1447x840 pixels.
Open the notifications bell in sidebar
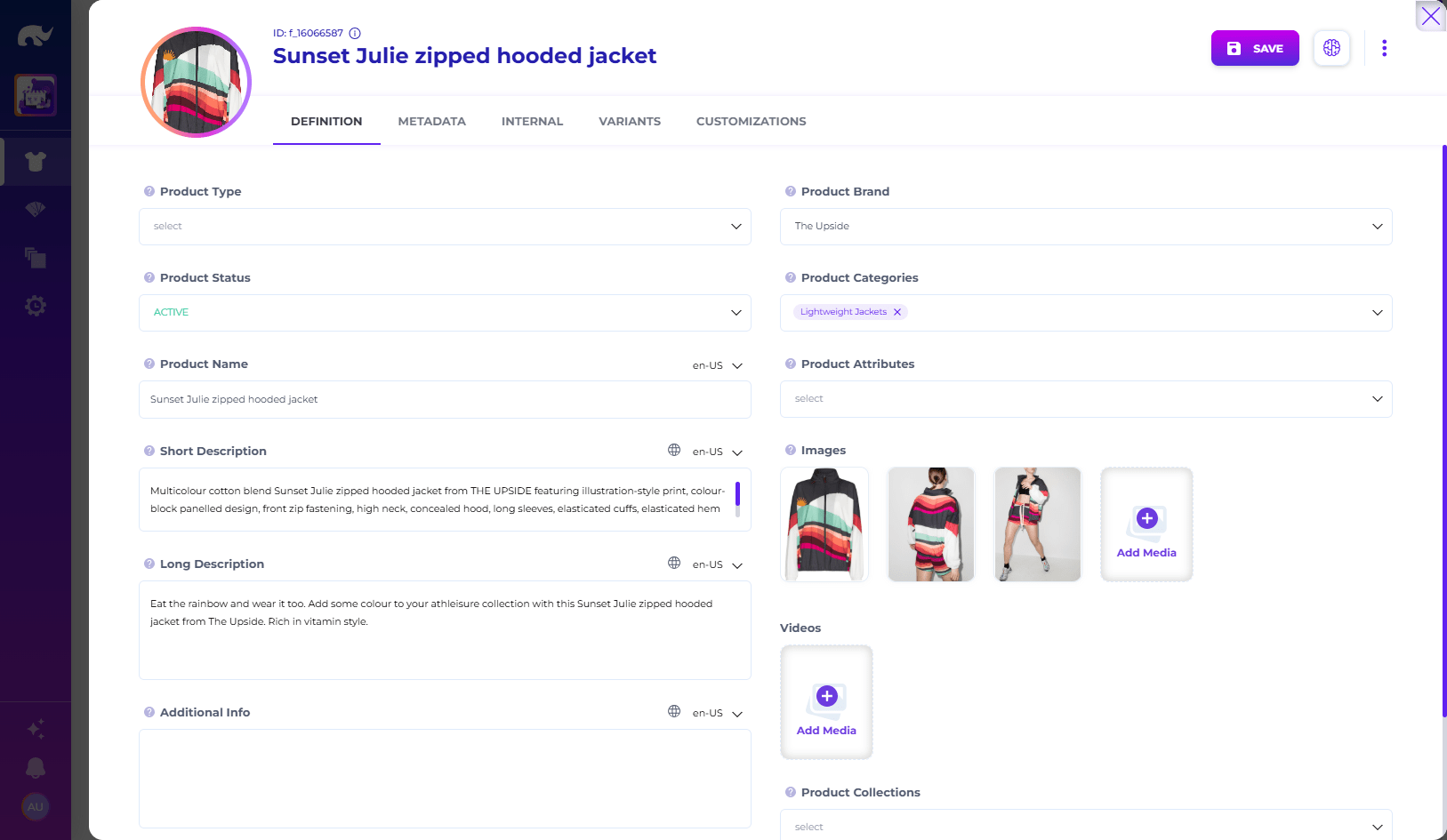[x=36, y=768]
